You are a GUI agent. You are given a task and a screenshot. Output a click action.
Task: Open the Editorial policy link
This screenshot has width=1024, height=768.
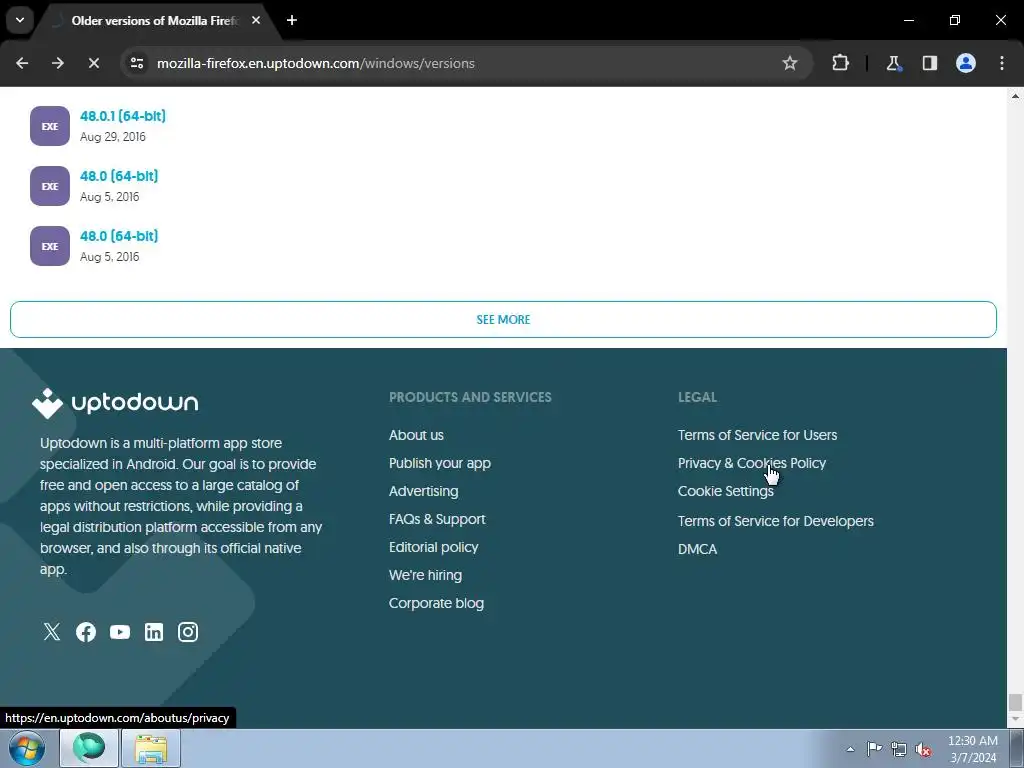point(434,547)
